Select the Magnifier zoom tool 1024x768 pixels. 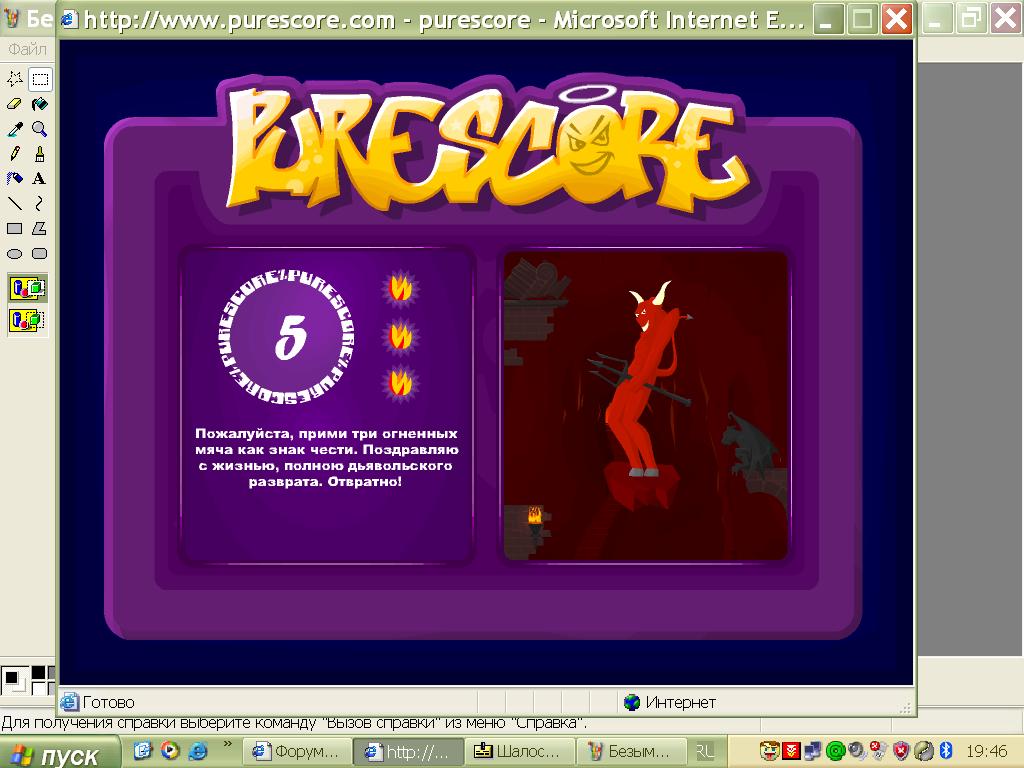[x=40, y=129]
